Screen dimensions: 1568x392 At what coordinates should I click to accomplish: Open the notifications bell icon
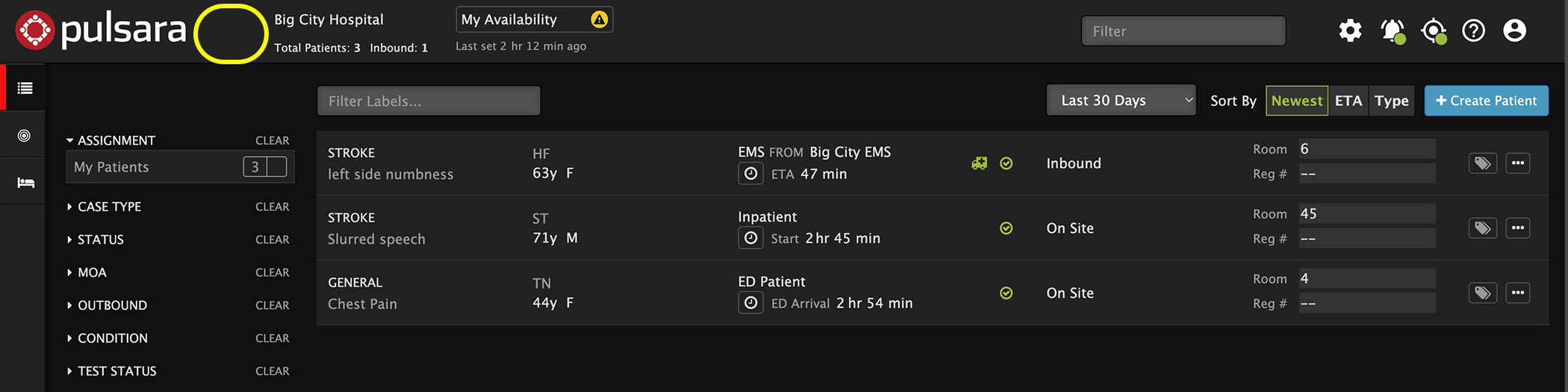click(1392, 31)
